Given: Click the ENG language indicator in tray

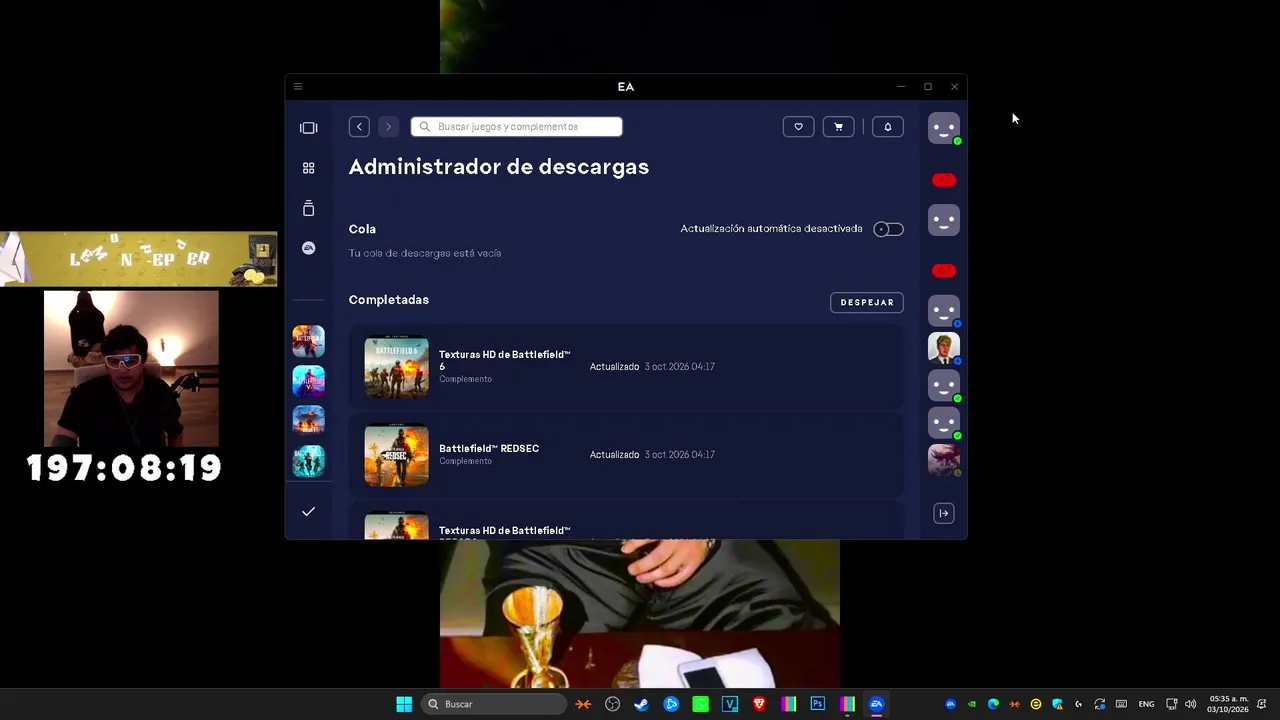Looking at the screenshot, I should [x=1146, y=704].
